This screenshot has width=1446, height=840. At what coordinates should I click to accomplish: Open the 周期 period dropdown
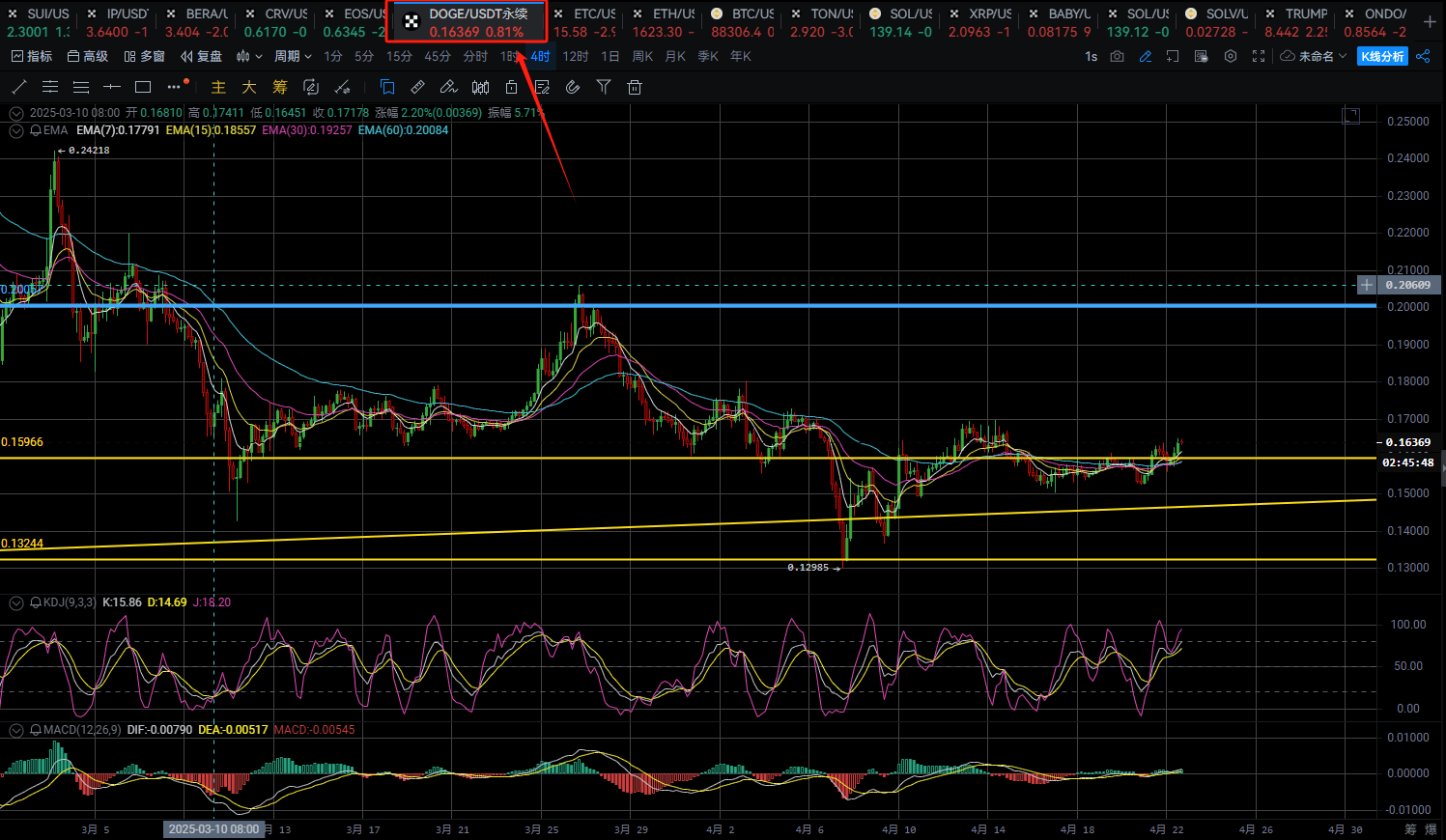293,56
